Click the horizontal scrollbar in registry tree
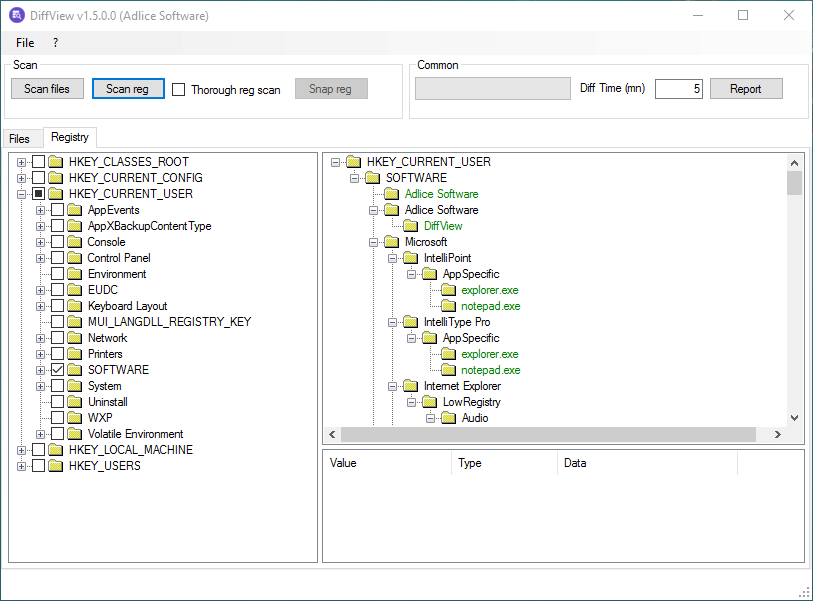 tap(550, 435)
